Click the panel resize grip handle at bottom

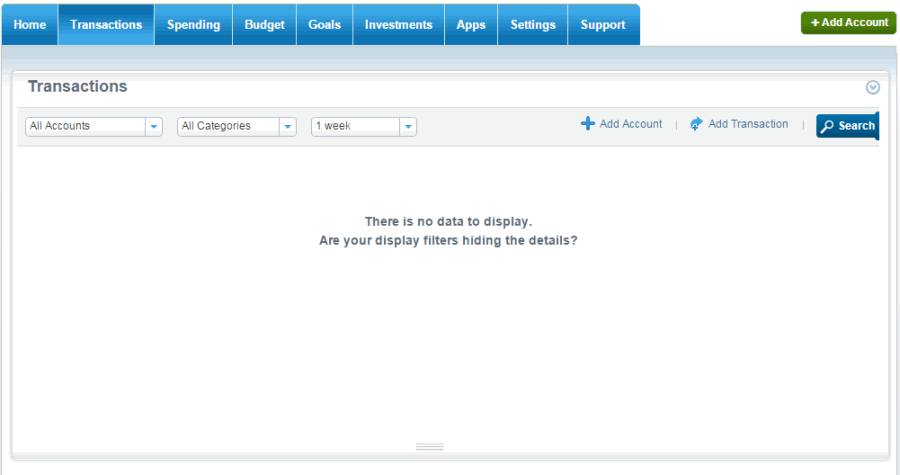pyautogui.click(x=429, y=447)
